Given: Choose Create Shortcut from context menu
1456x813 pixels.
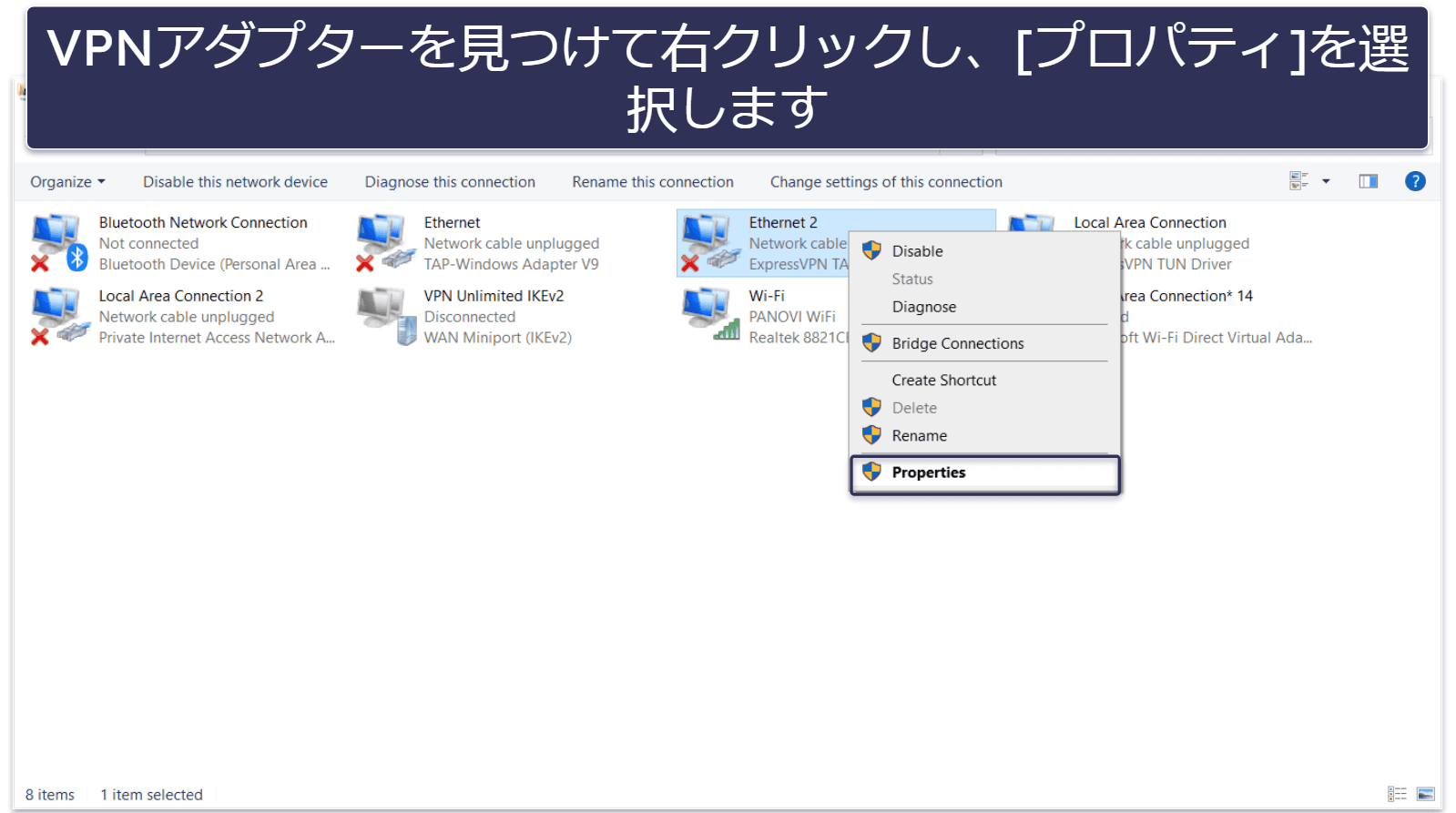Looking at the screenshot, I should (x=943, y=381).
